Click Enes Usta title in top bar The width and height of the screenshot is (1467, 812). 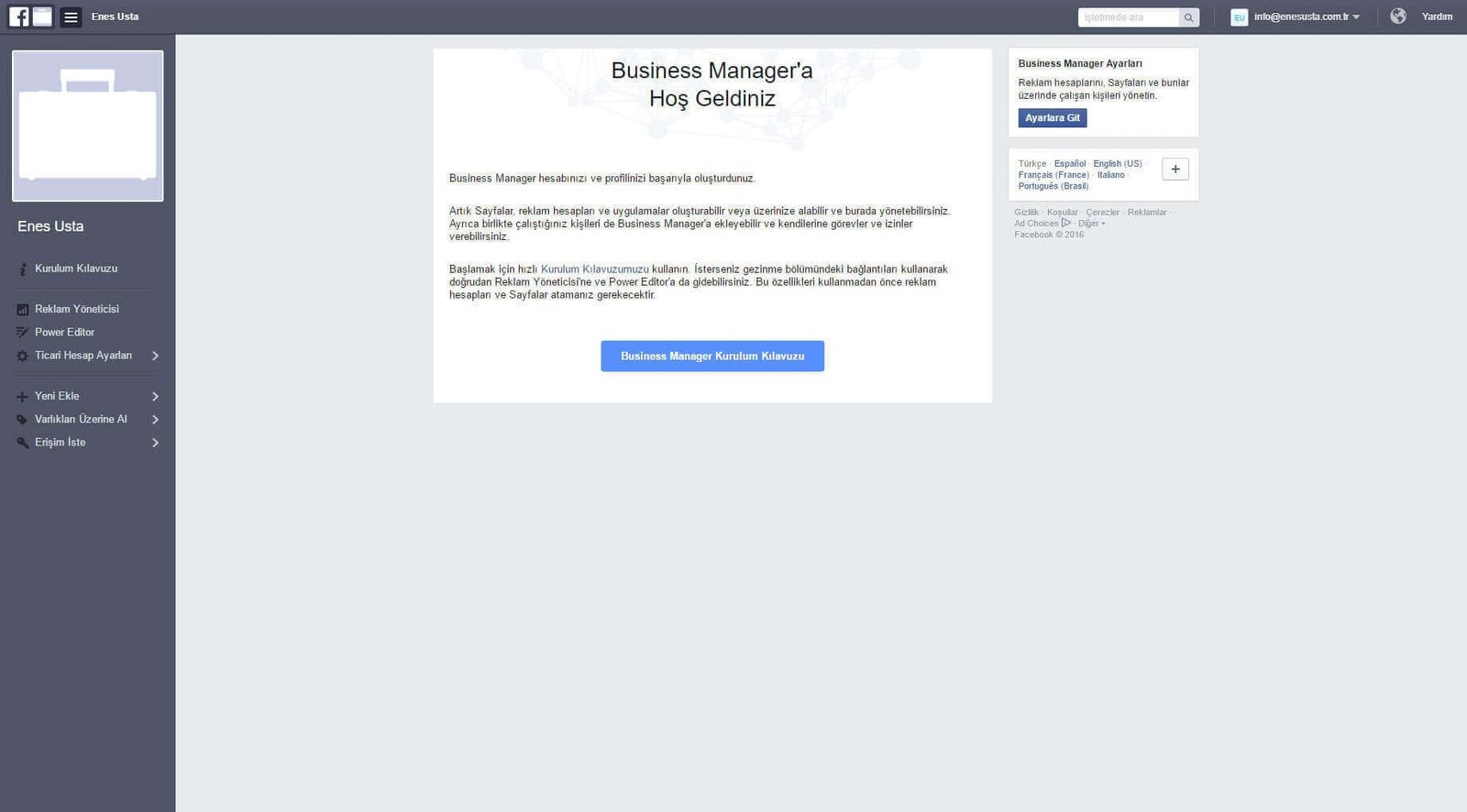click(116, 16)
